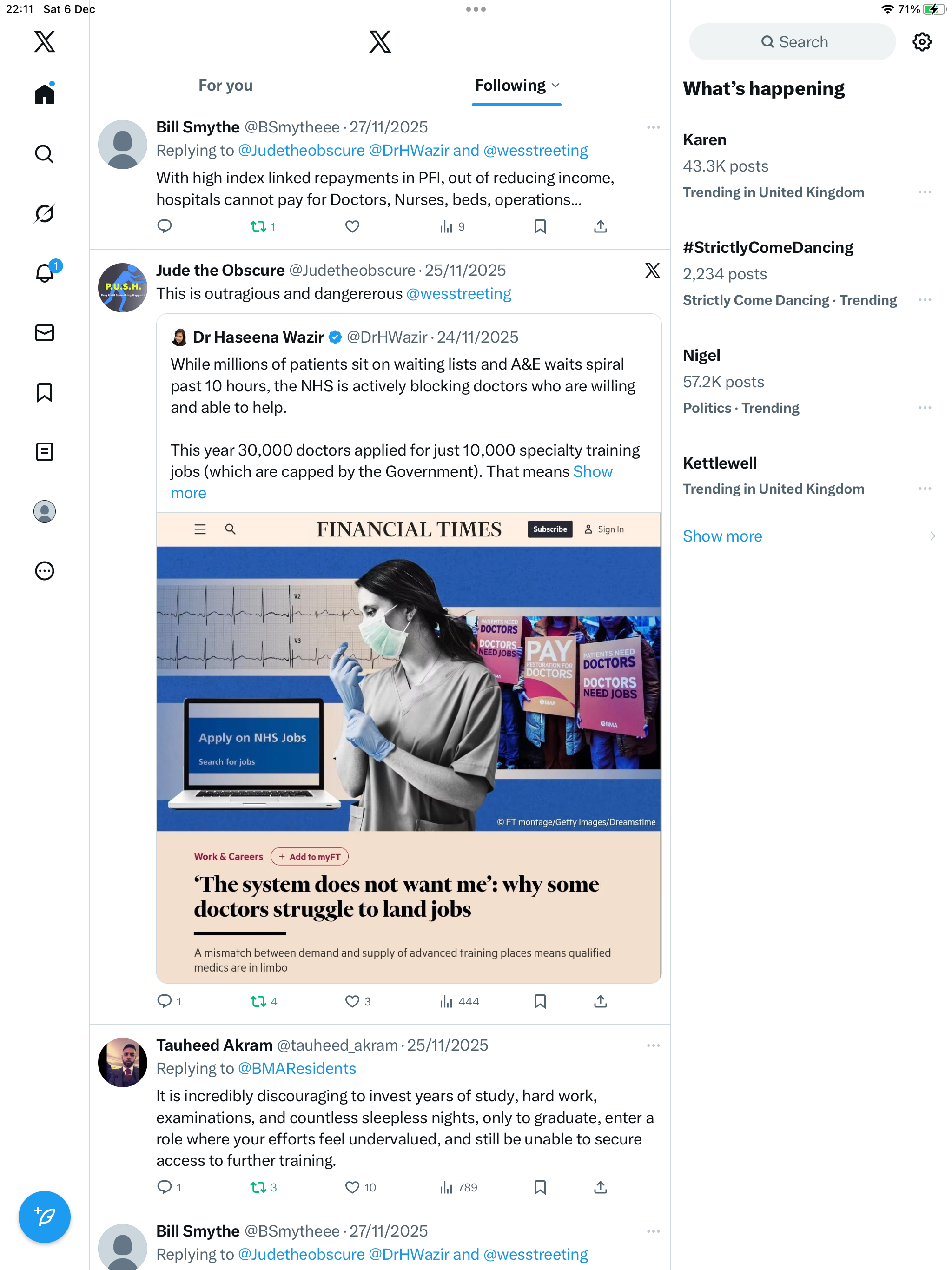Open Lists icon in sidebar
This screenshot has height=1270, width=952.
coord(44,452)
